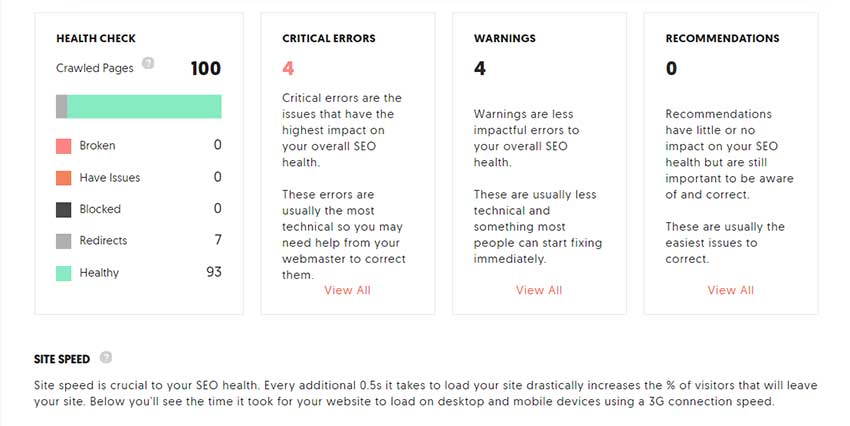The height and width of the screenshot is (426, 850).
Task: Click the Redirects row count 7
Action: click(x=218, y=240)
